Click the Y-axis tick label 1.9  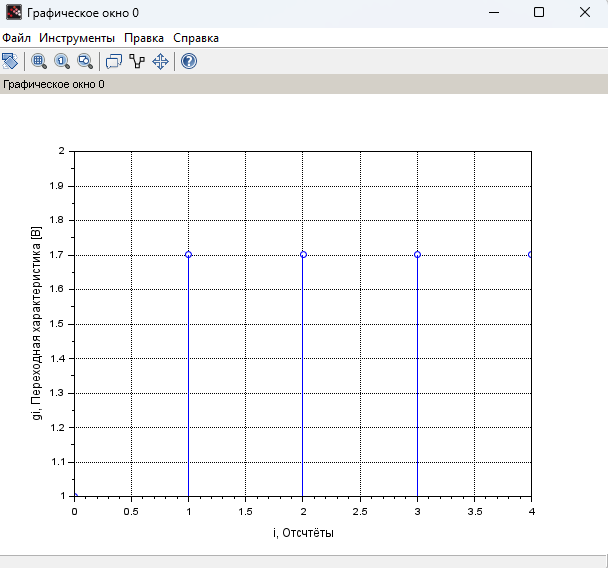click(x=57, y=186)
